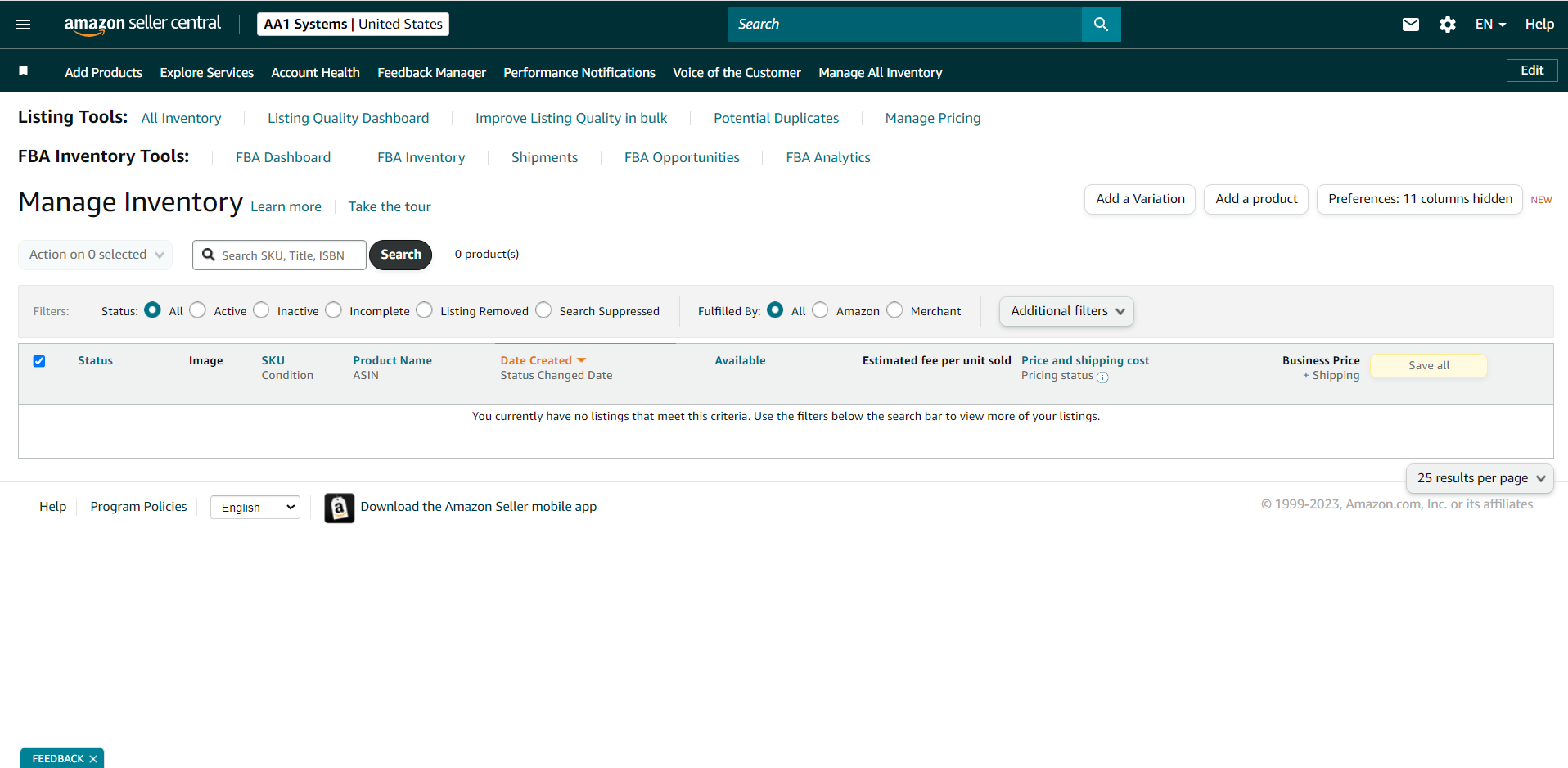Select the Status All radio button
Viewport: 1568px width, 768px height.
click(x=152, y=310)
